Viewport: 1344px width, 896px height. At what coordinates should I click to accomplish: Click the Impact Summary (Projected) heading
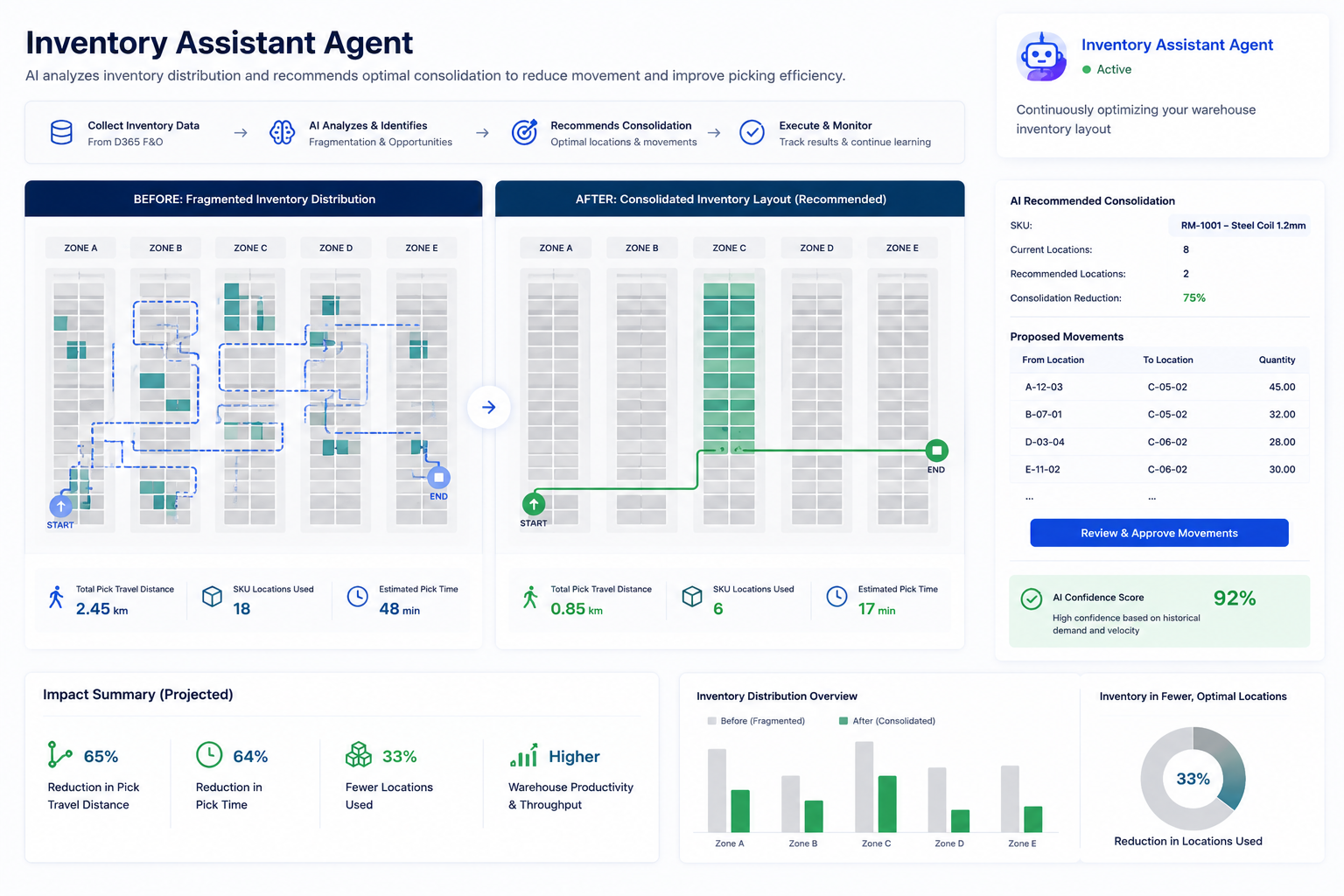pyautogui.click(x=138, y=694)
